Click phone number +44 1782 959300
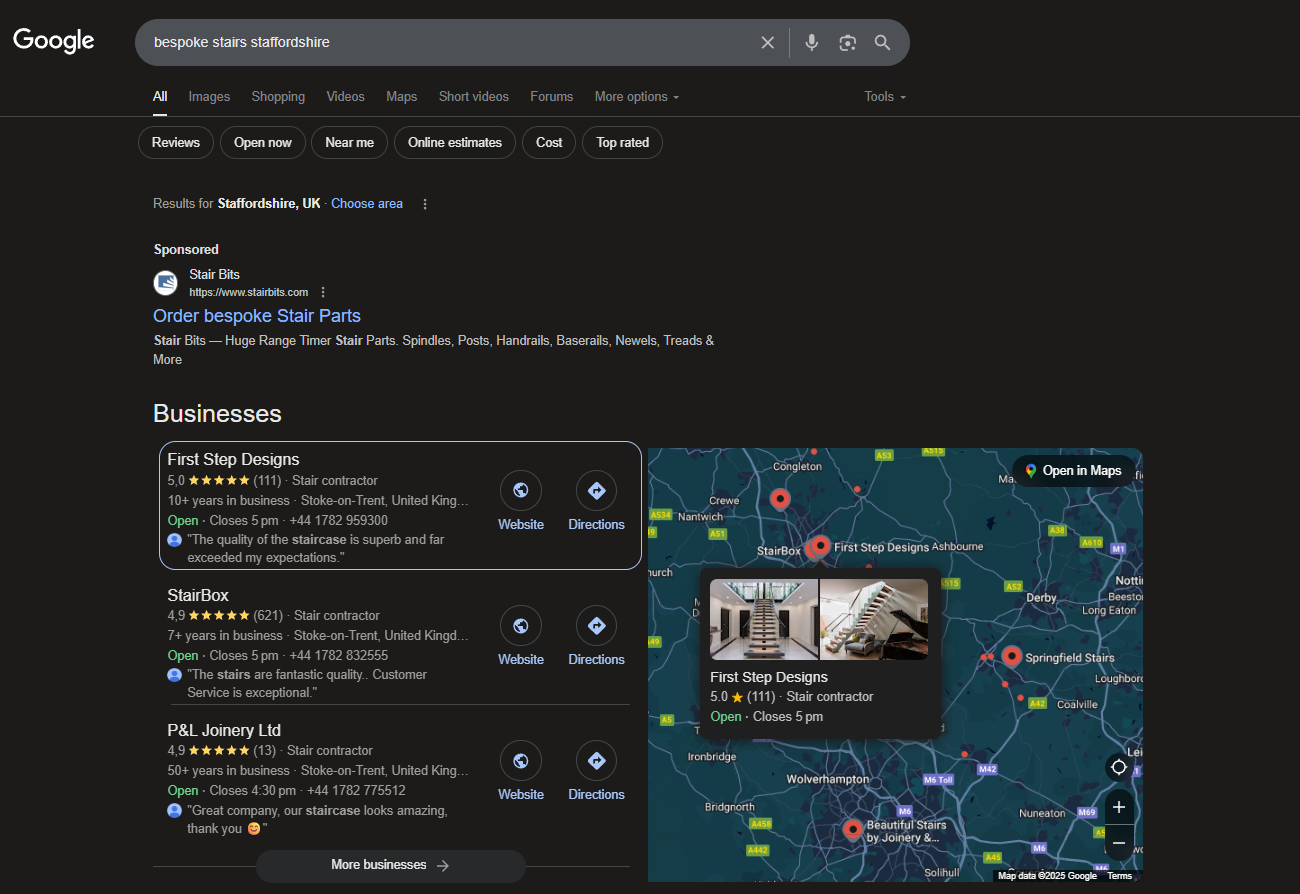This screenshot has width=1300, height=894. [x=339, y=521]
